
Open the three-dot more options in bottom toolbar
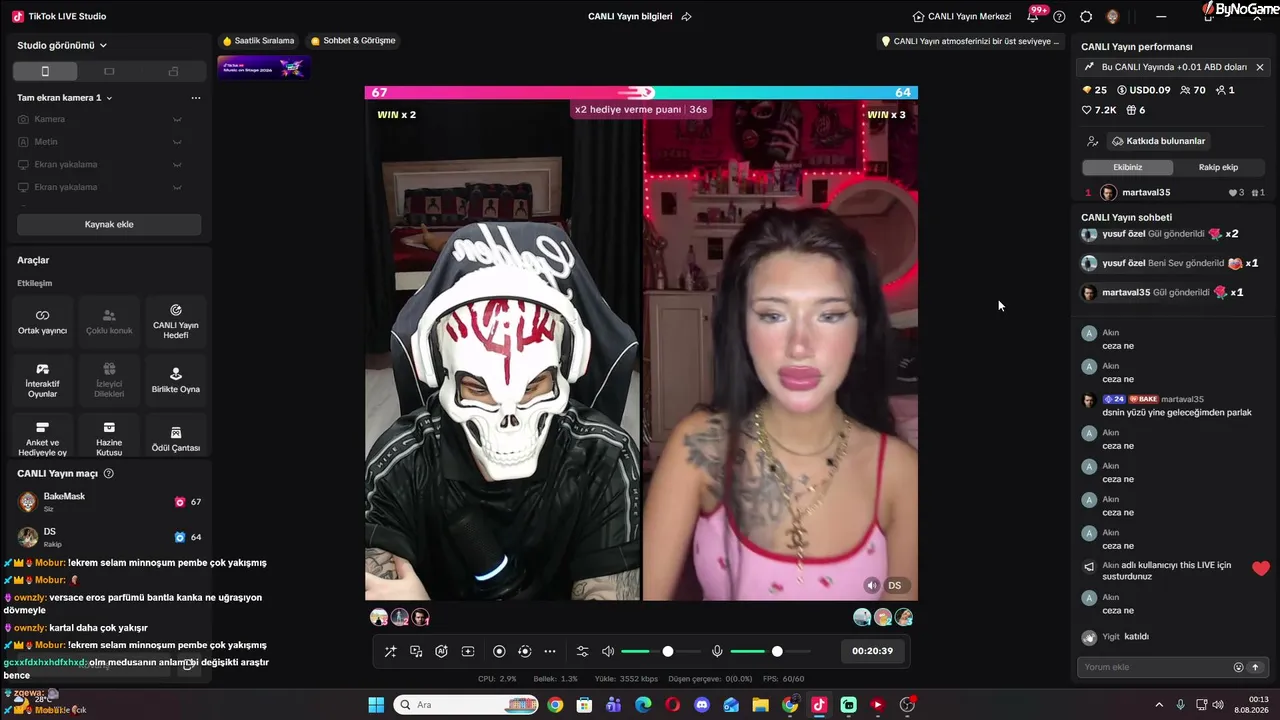click(x=549, y=651)
